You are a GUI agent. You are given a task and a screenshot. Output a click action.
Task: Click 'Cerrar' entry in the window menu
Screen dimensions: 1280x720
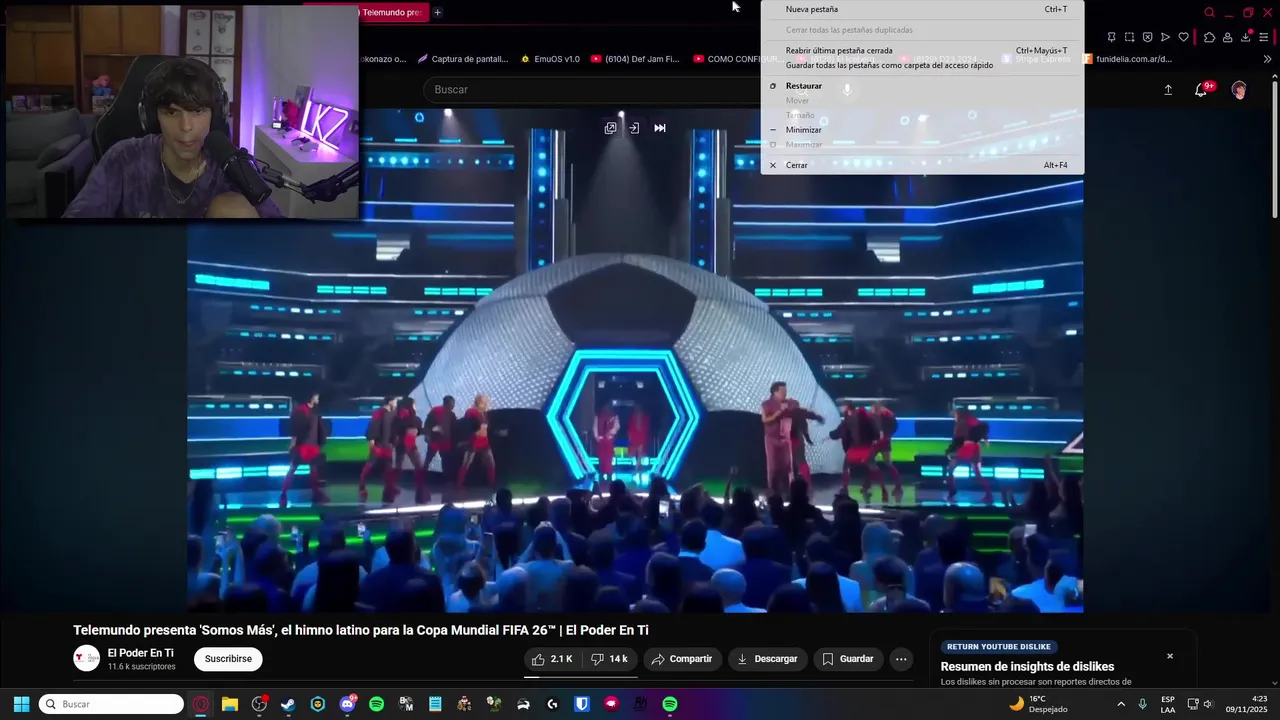[x=922, y=165]
